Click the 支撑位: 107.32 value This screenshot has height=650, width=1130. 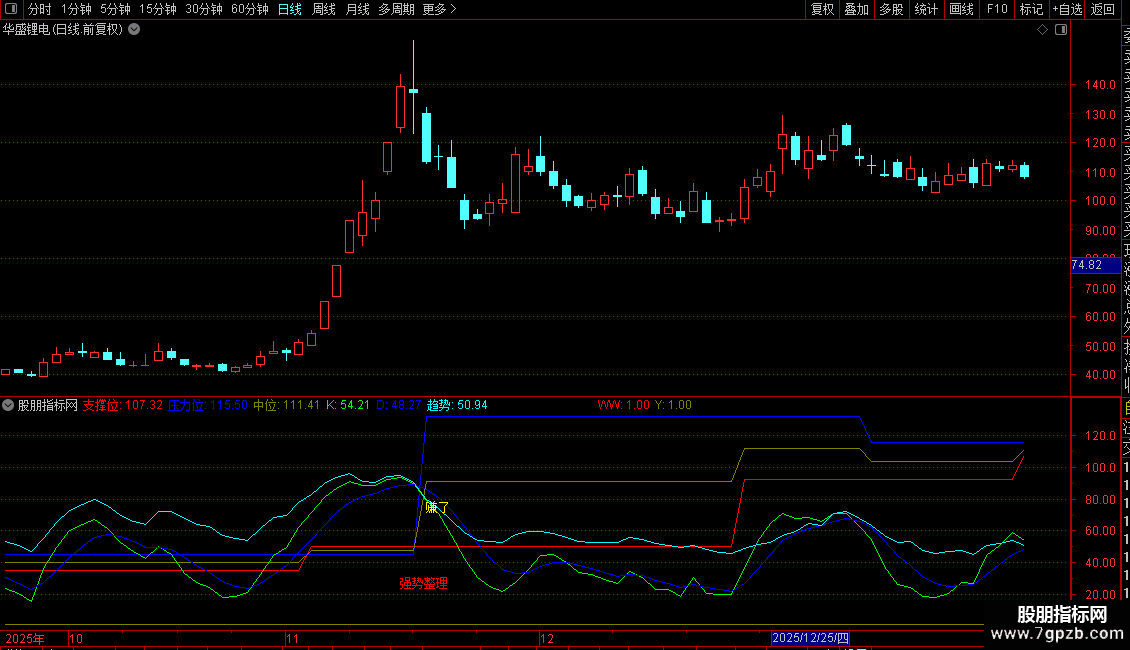tap(123, 405)
